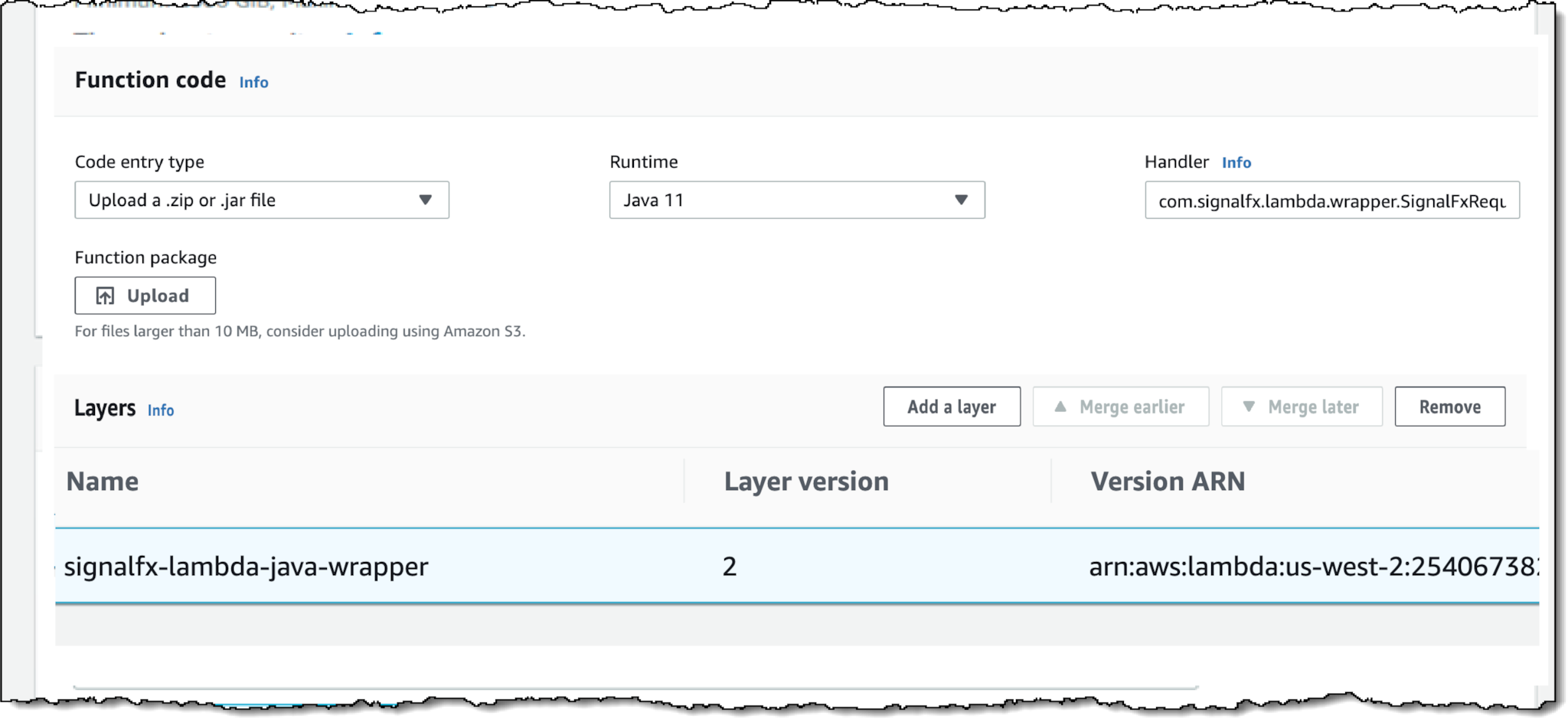Click the Code entry type dropdown arrow
The height and width of the screenshot is (719, 1568).
[x=426, y=200]
